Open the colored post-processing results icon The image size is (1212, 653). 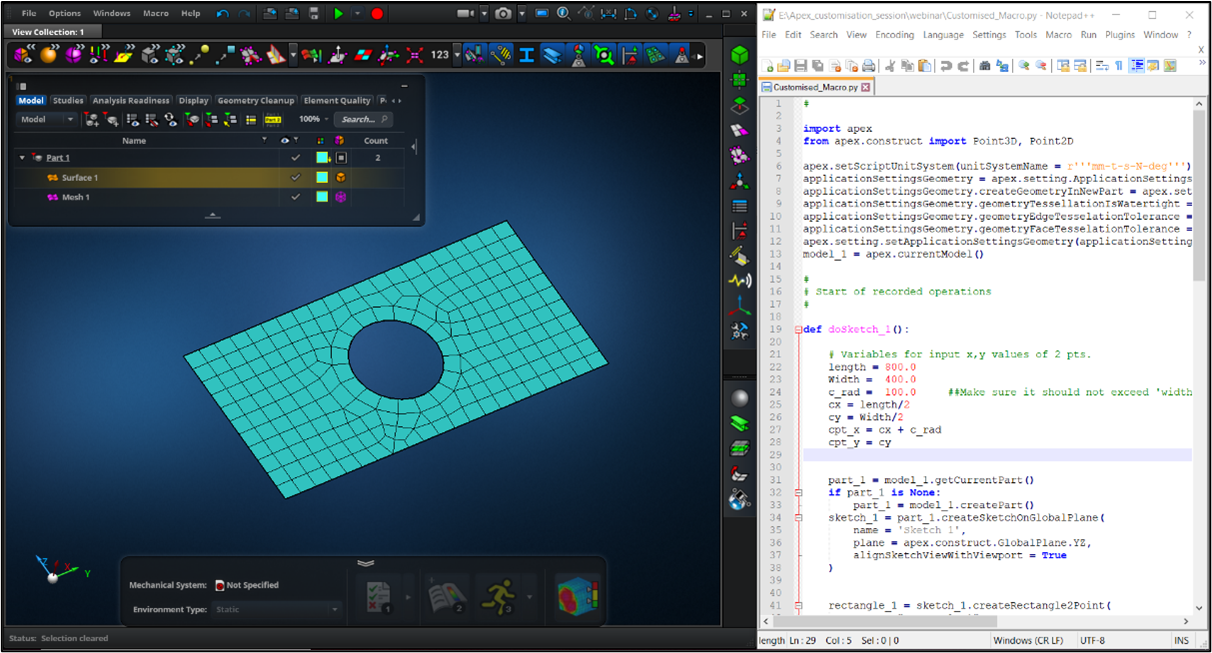(x=577, y=596)
